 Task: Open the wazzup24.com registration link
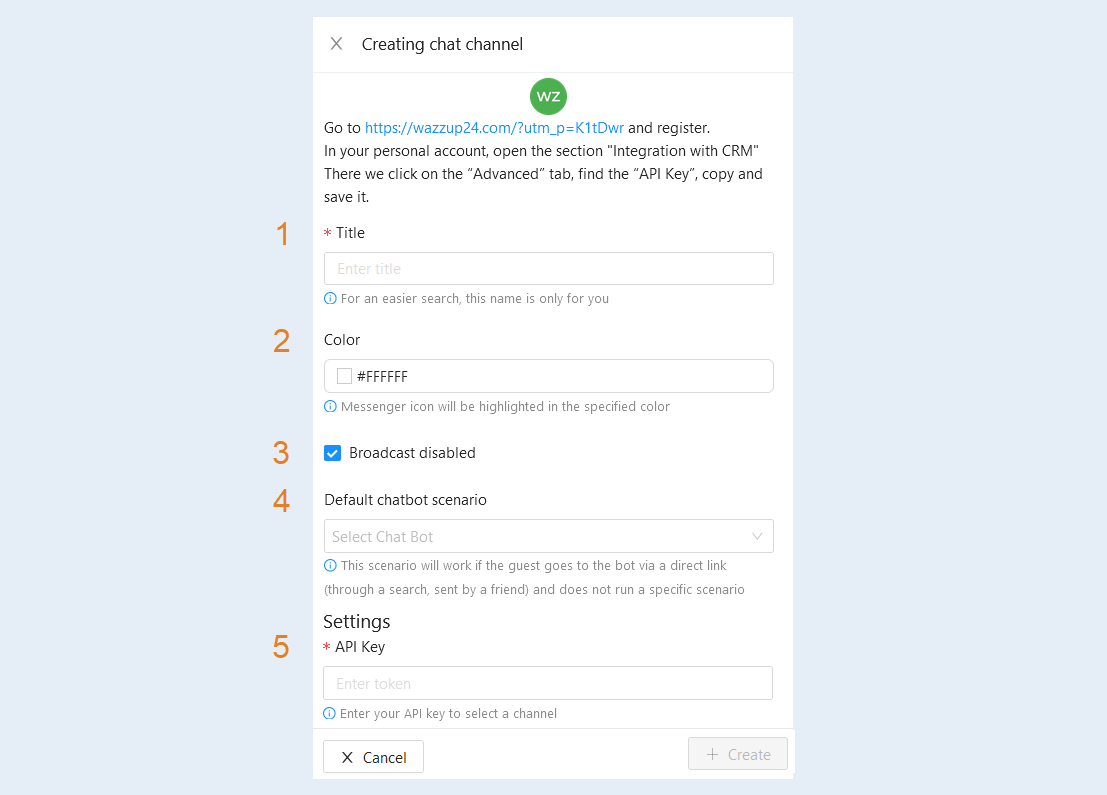click(494, 128)
